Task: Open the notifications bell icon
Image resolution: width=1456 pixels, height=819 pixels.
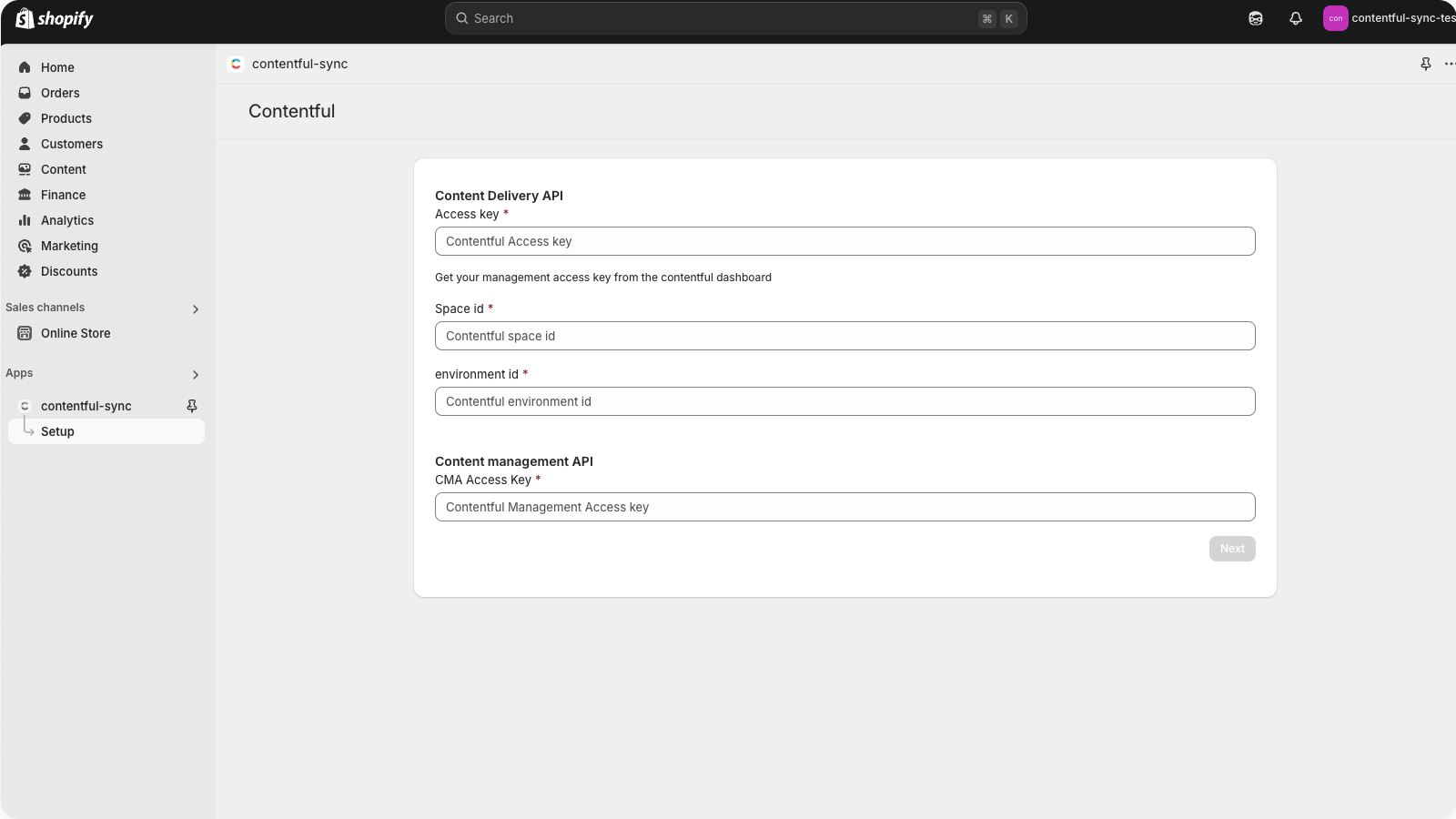Action: pyautogui.click(x=1296, y=18)
